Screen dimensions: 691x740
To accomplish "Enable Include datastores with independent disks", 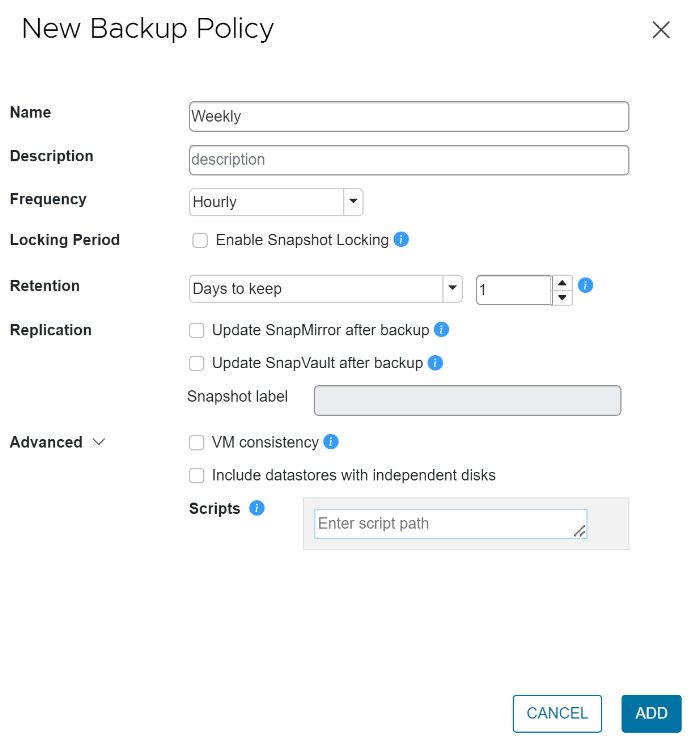I will [197, 475].
